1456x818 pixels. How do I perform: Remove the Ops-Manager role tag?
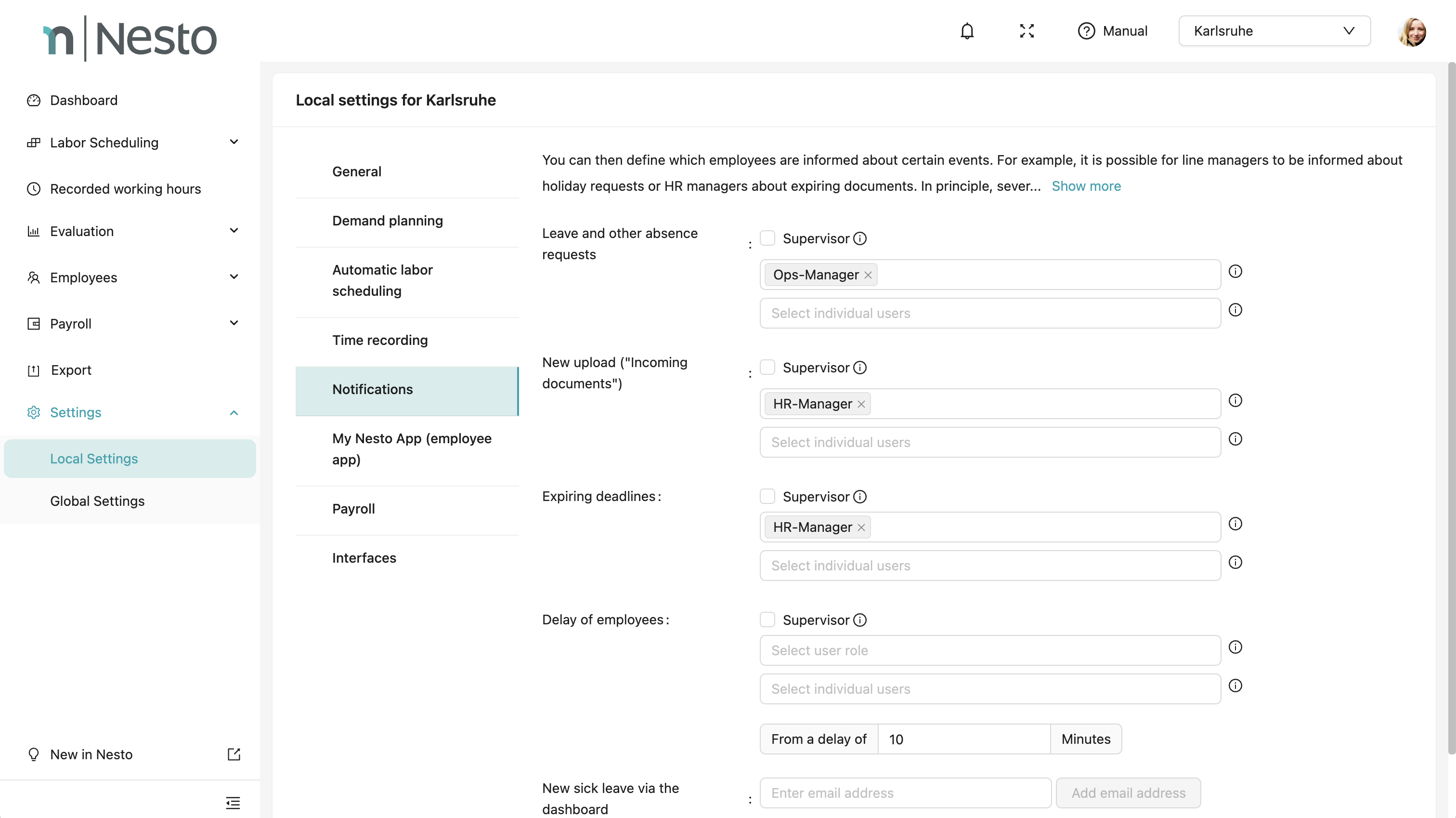pyautogui.click(x=868, y=275)
